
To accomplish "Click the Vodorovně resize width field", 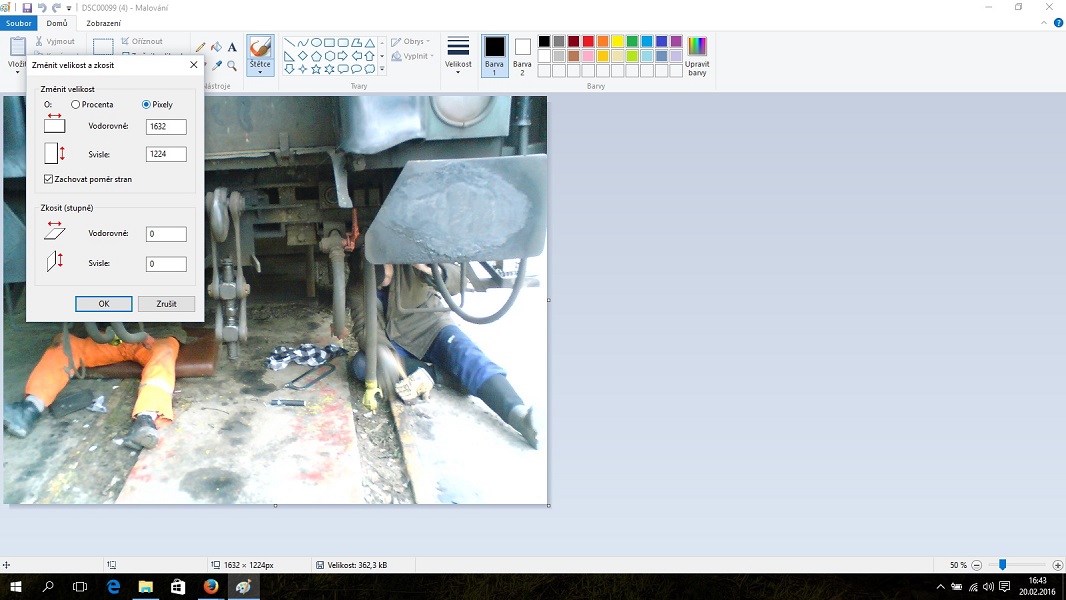I will pyautogui.click(x=166, y=127).
